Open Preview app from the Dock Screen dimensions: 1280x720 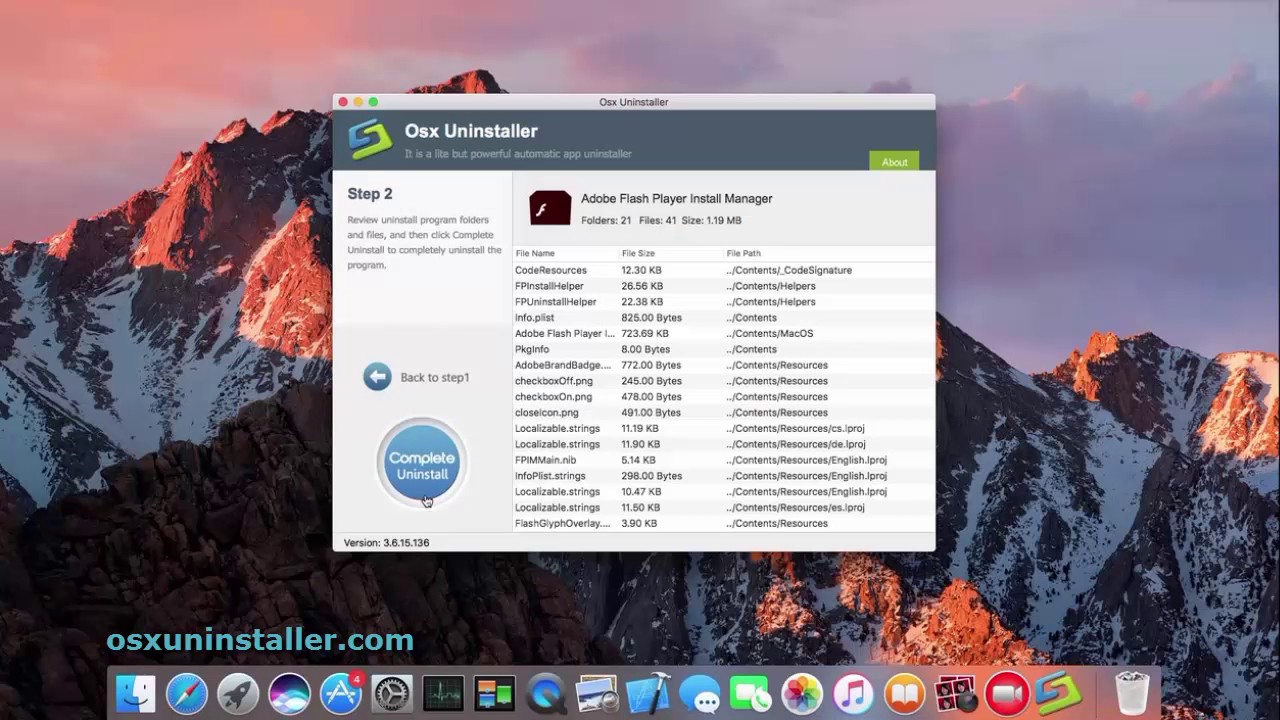(597, 694)
